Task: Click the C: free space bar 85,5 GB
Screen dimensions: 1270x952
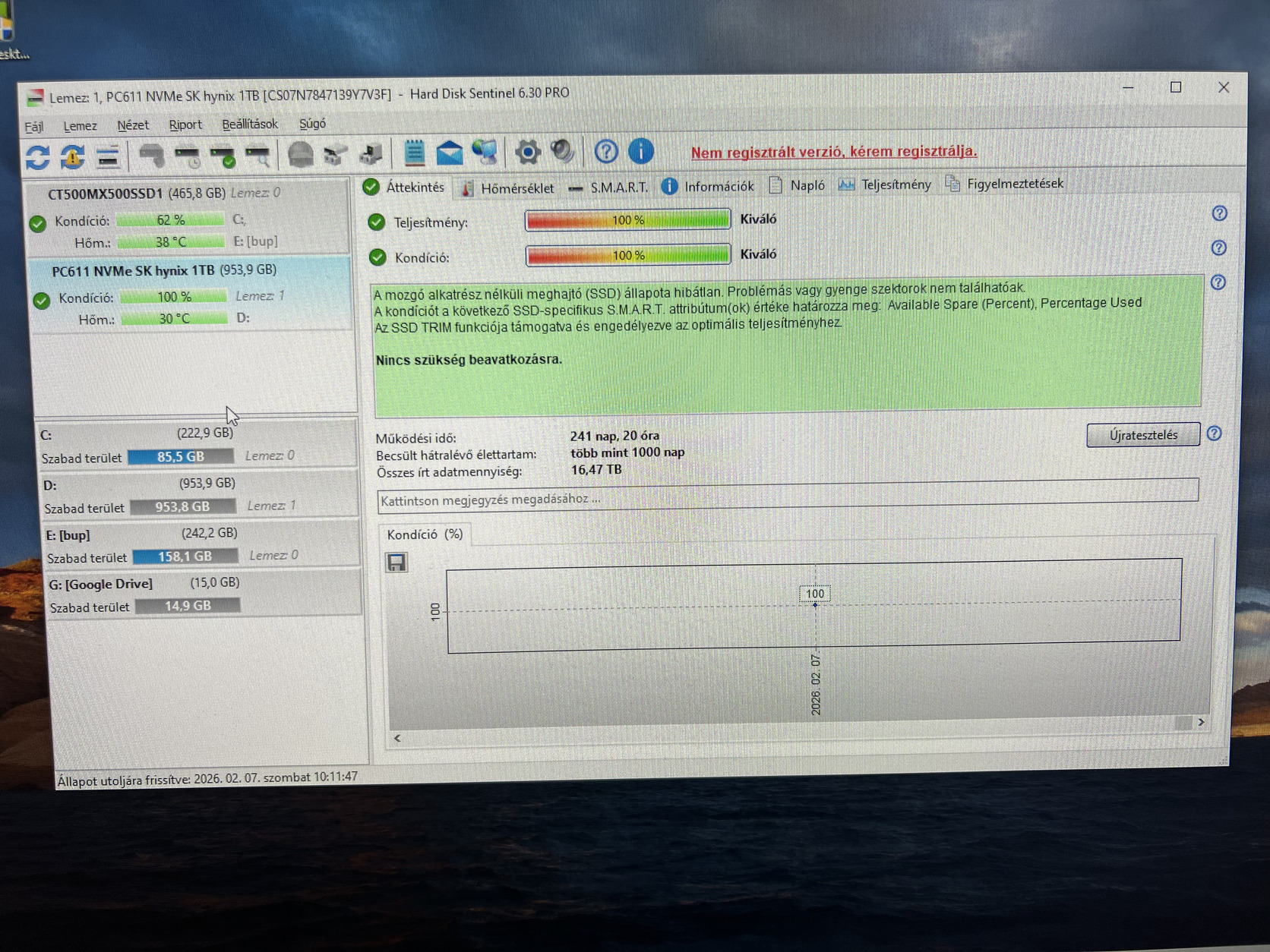Action: [x=181, y=457]
